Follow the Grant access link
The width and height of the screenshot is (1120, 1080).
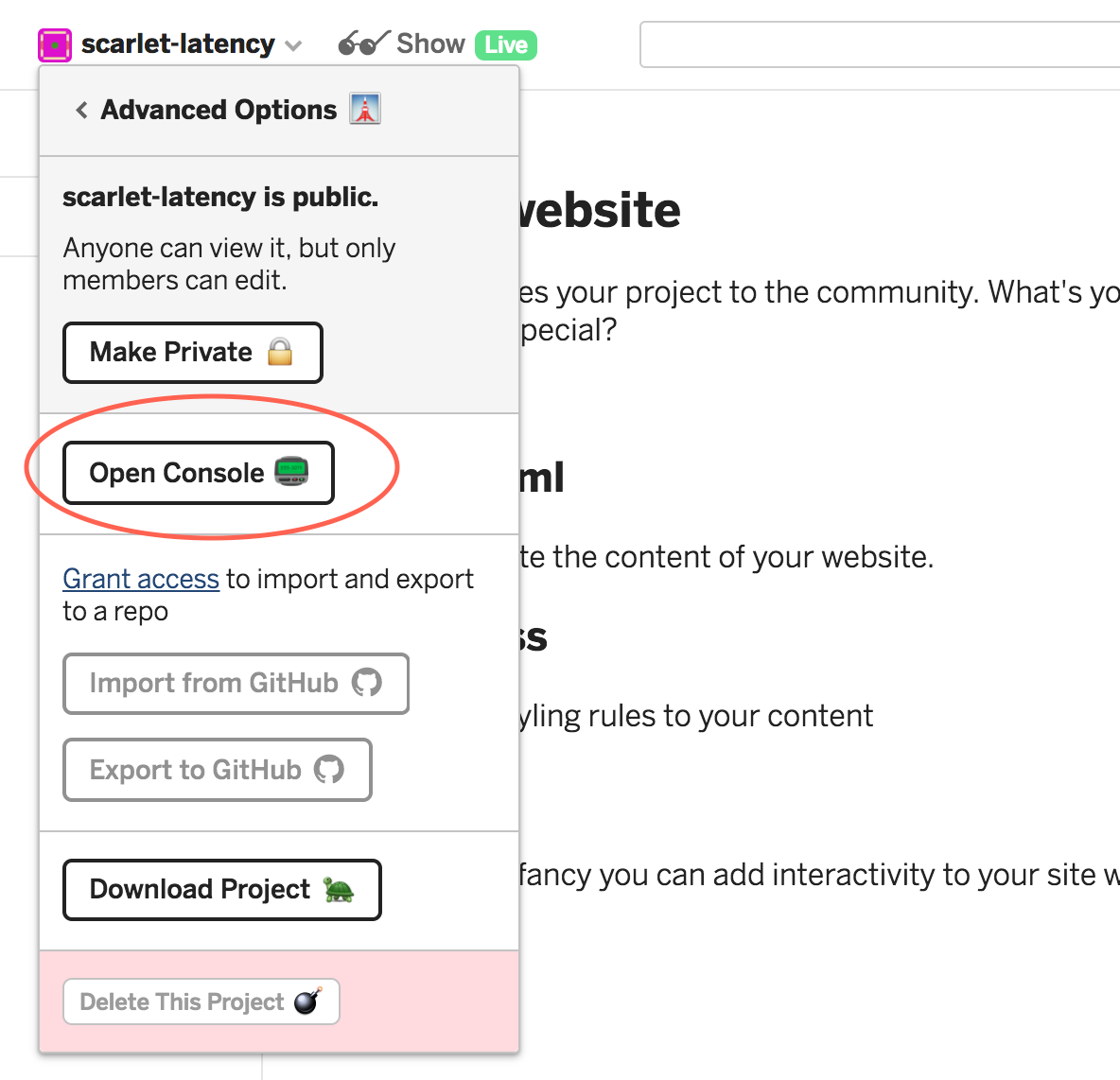coord(141,579)
